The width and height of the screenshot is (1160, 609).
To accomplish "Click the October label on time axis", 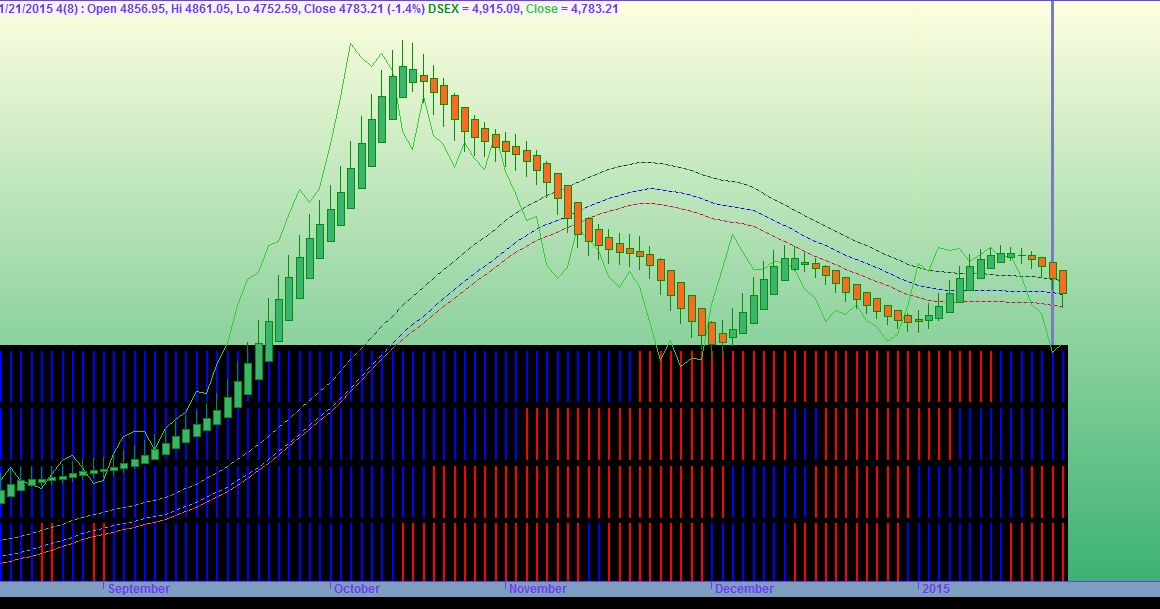I will click(357, 589).
